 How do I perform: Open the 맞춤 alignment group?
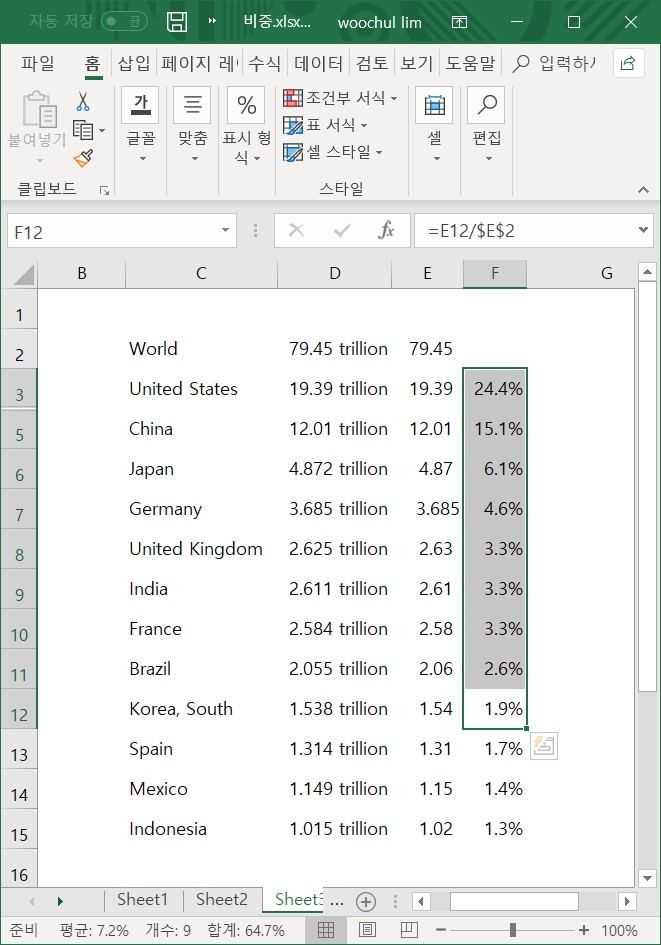pos(193,125)
